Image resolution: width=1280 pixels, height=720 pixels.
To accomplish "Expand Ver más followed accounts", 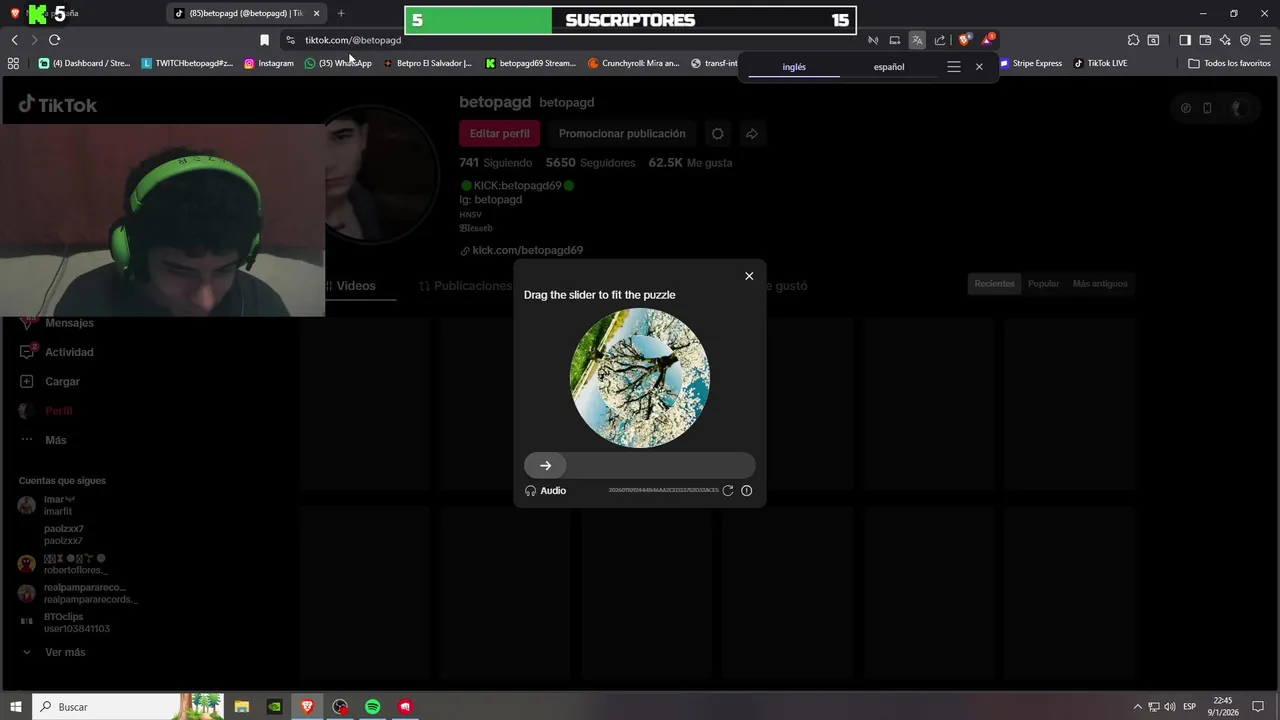I will (54, 652).
